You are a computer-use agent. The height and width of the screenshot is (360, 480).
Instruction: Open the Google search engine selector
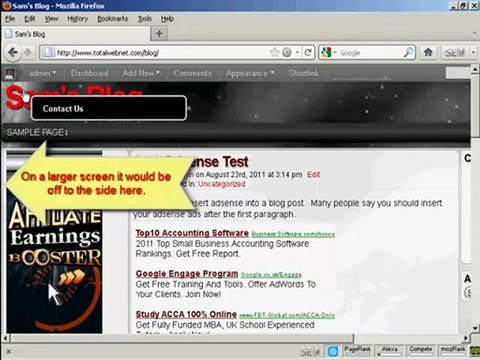(x=329, y=52)
